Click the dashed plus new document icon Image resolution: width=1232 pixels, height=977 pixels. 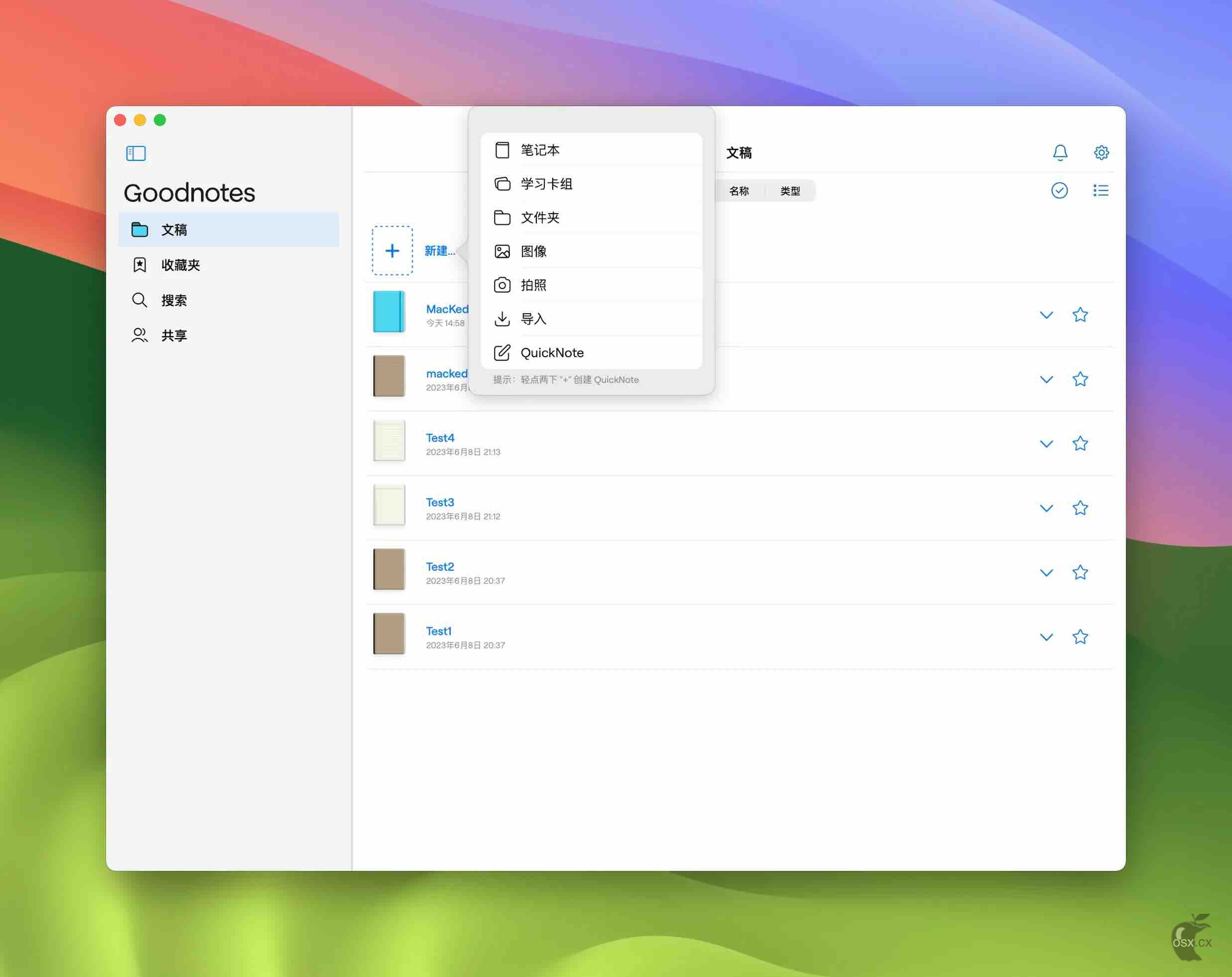[x=392, y=250]
